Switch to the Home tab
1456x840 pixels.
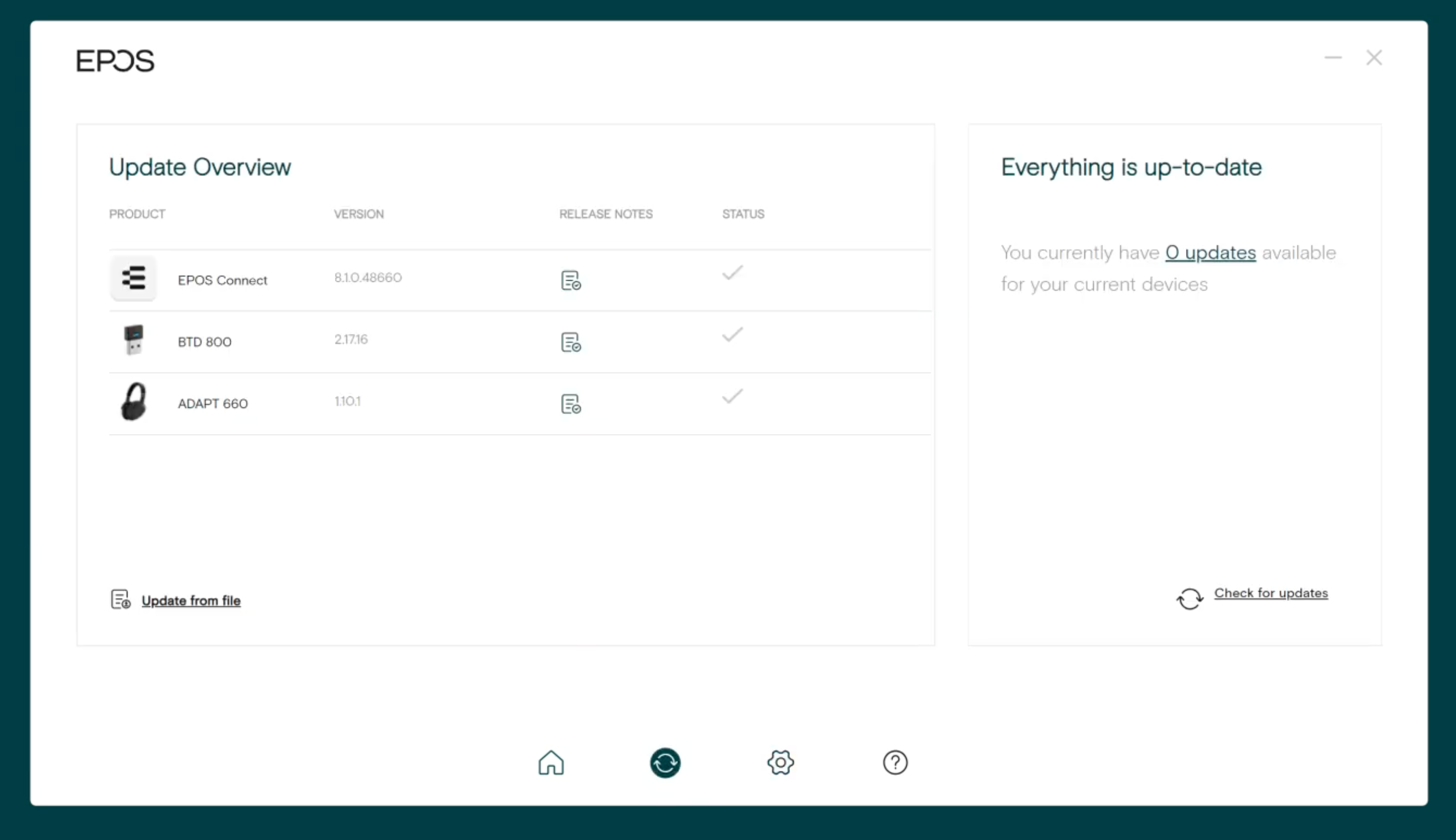tap(551, 763)
